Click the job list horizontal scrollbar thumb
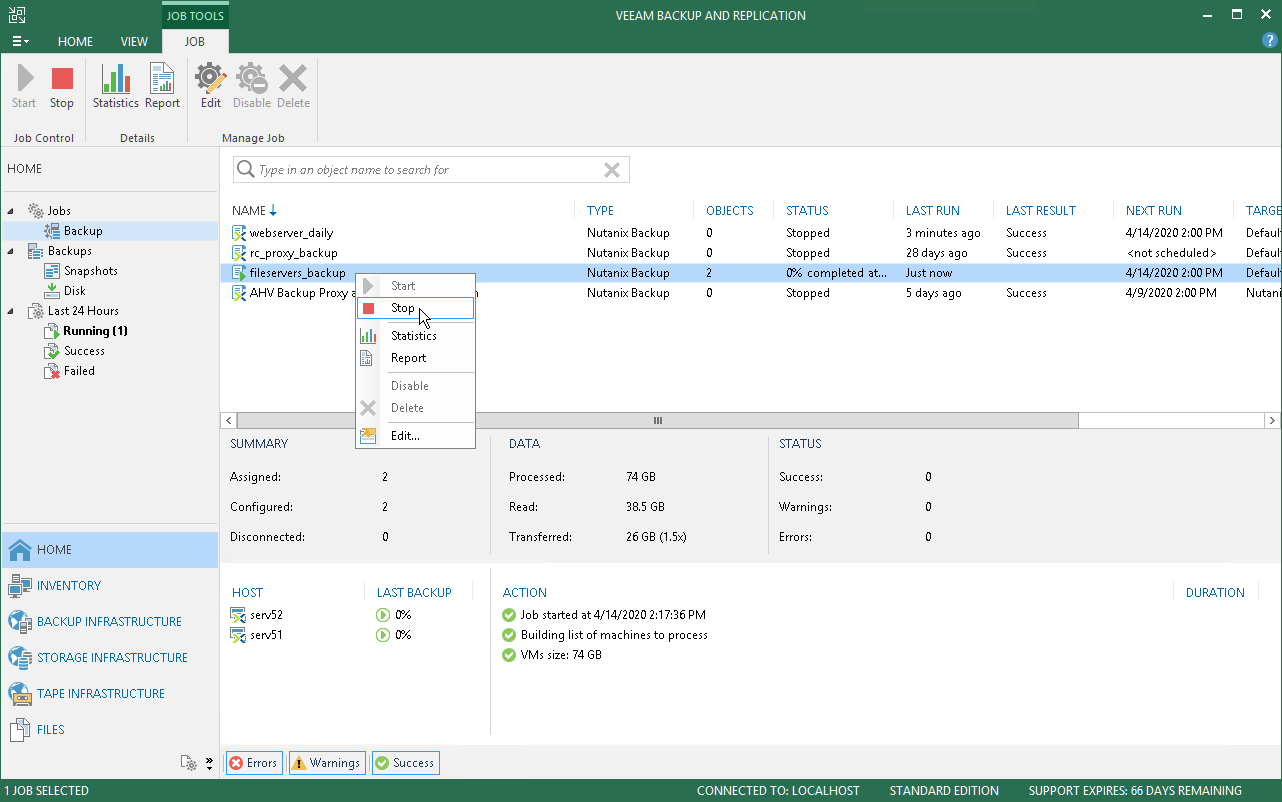This screenshot has width=1282, height=802. pos(657,421)
